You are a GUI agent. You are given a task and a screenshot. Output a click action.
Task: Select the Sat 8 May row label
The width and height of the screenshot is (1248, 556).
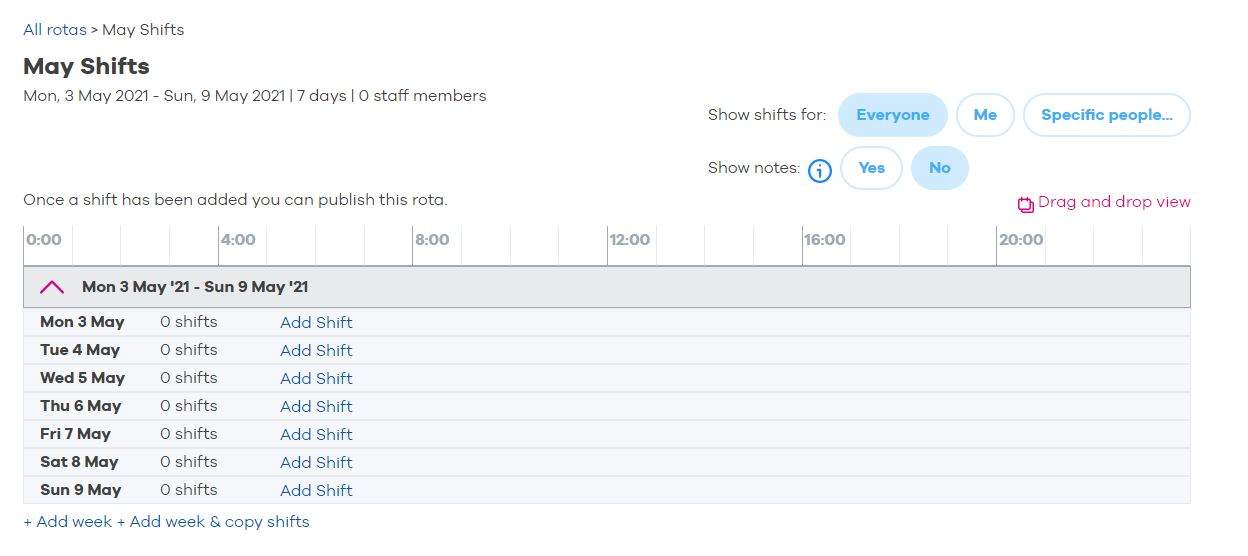tap(79, 462)
